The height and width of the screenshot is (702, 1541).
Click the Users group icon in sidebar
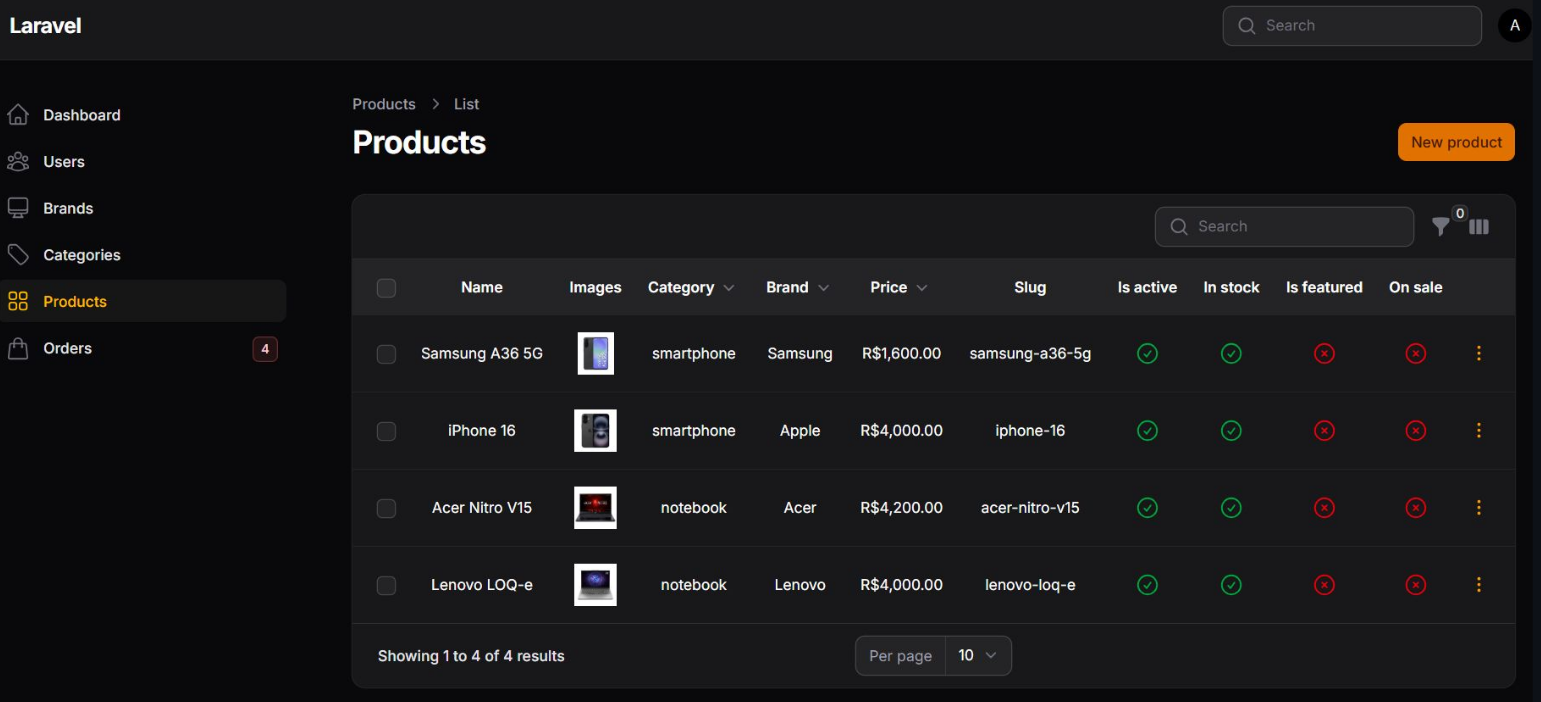click(x=18, y=162)
